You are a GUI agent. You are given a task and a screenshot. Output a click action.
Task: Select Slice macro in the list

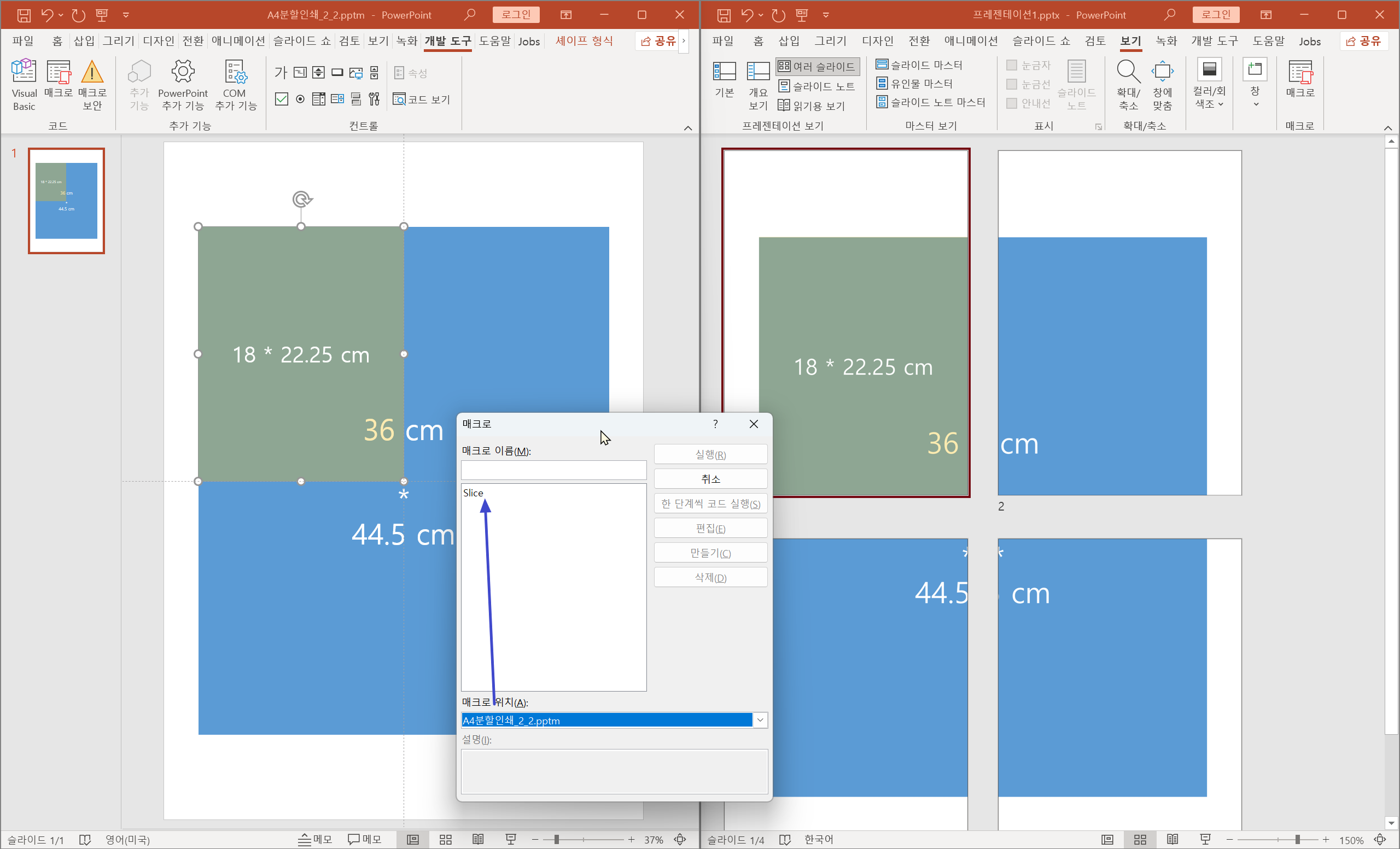[472, 493]
